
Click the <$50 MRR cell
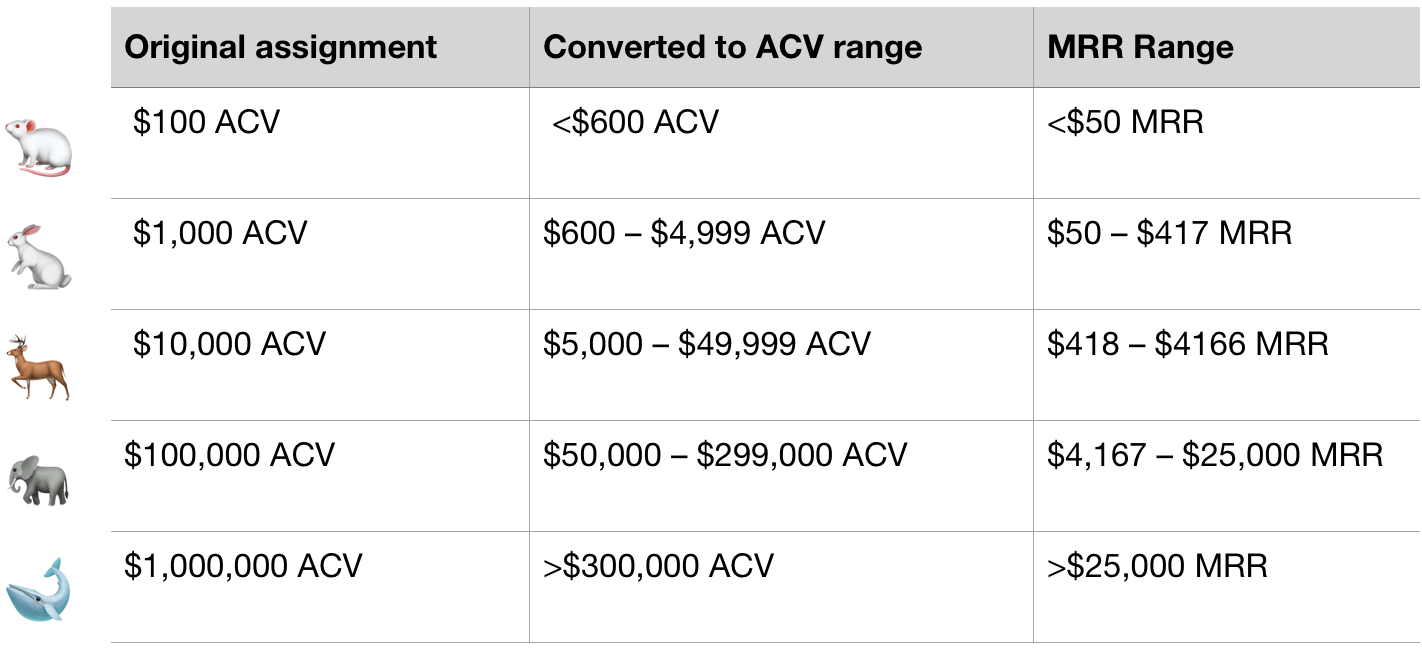point(1227,143)
